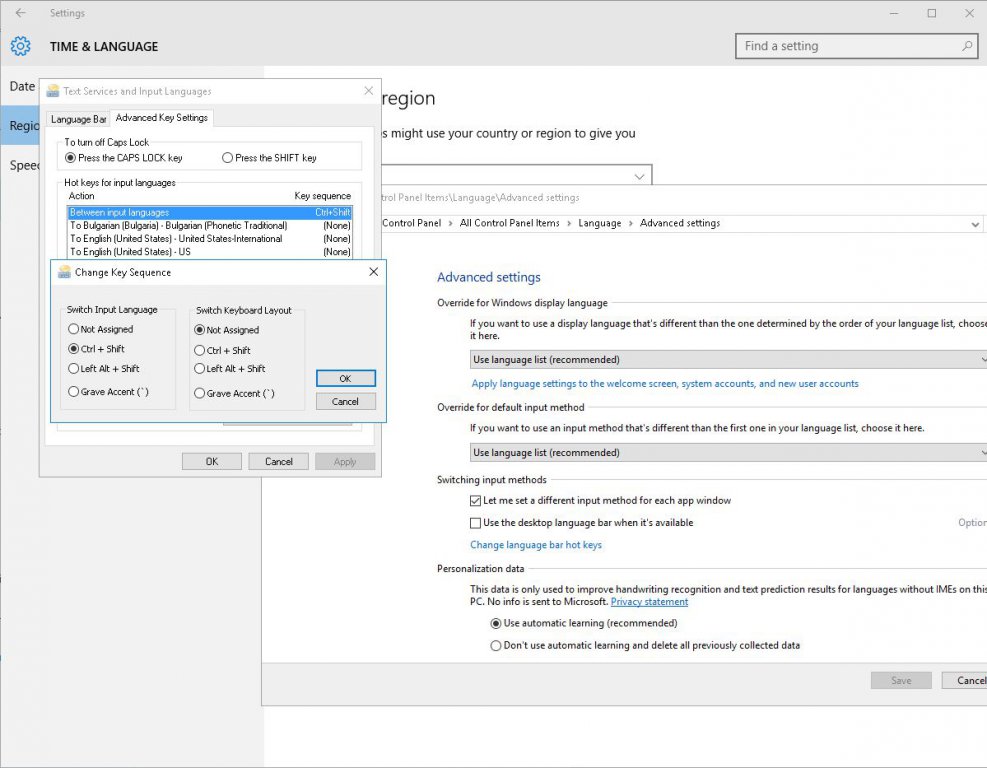This screenshot has width=987, height=768.
Task: Open Change language bar hot keys link
Action: click(x=536, y=545)
